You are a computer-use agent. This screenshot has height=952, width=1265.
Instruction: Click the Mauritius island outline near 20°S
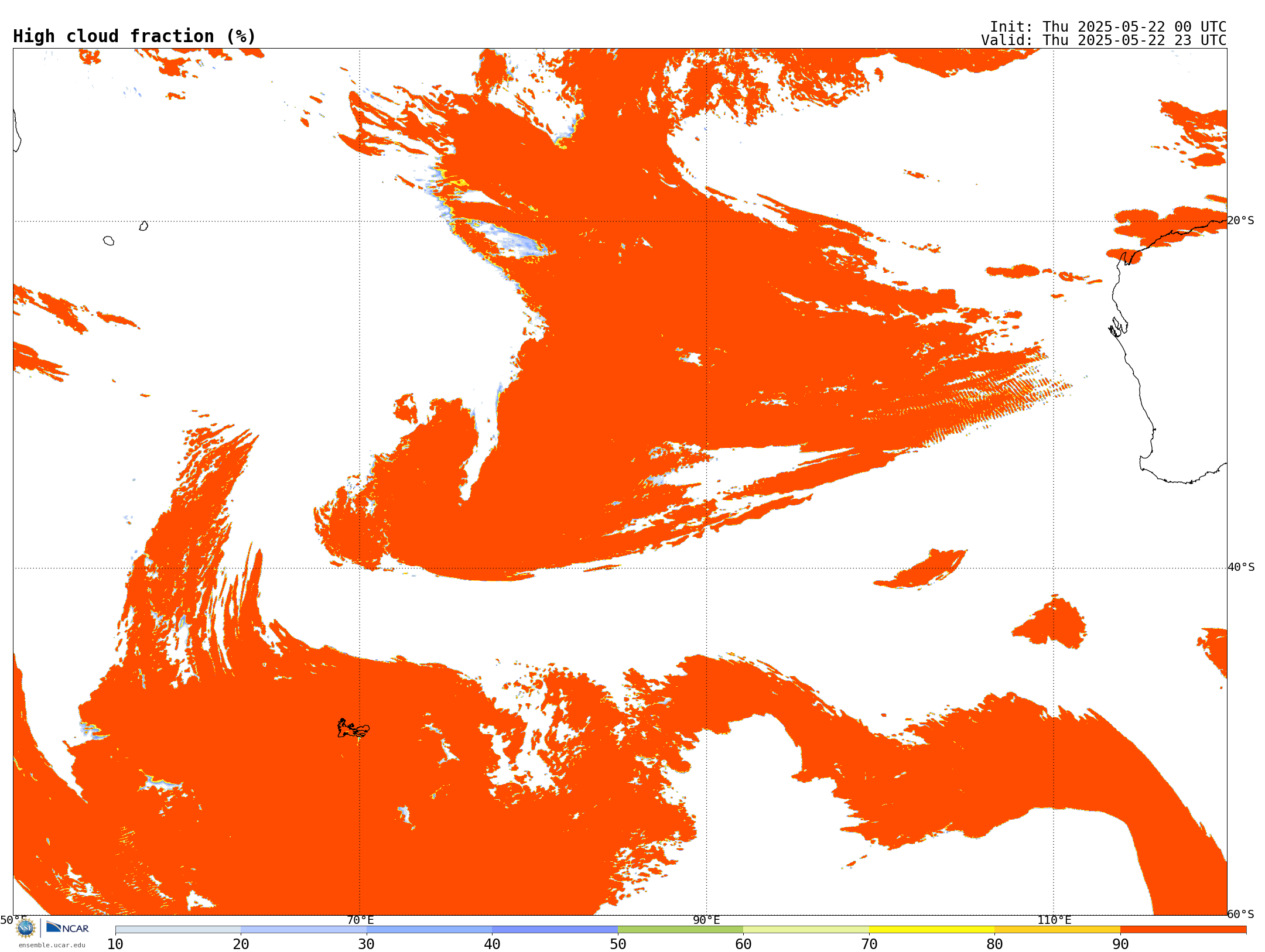(x=143, y=226)
